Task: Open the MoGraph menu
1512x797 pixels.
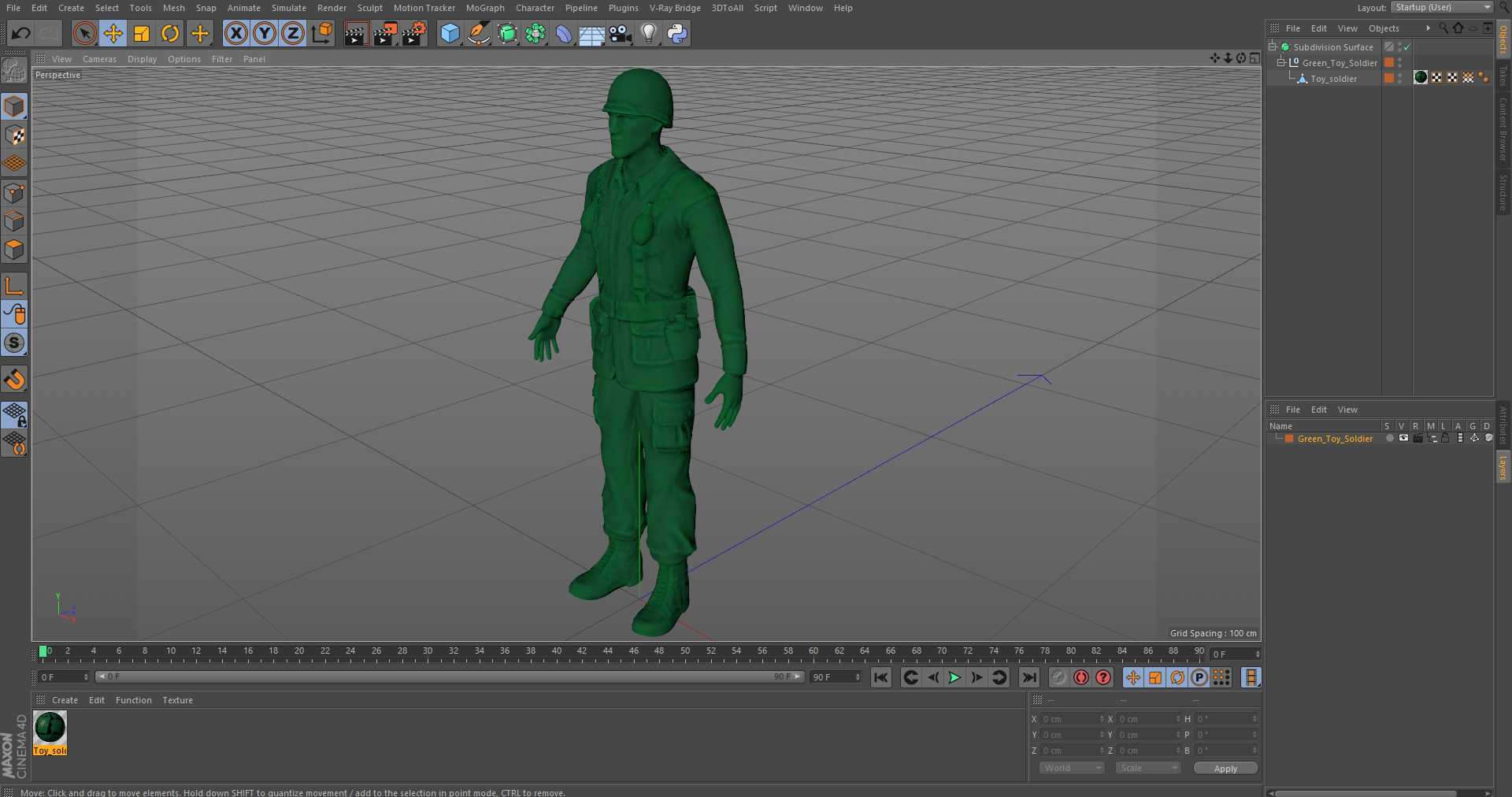Action: 485,8
